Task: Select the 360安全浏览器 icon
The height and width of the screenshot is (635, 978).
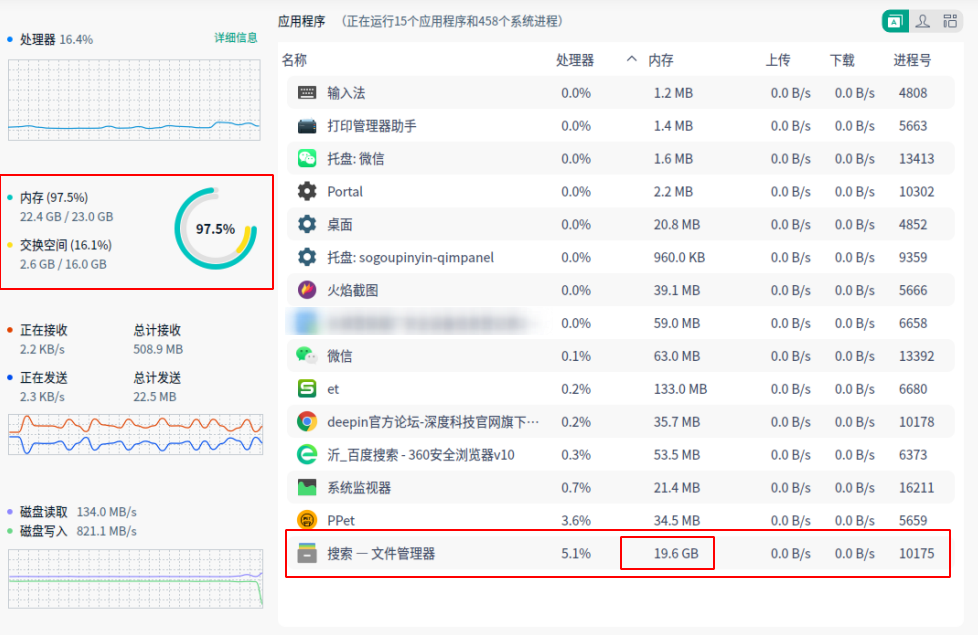Action: coord(307,454)
